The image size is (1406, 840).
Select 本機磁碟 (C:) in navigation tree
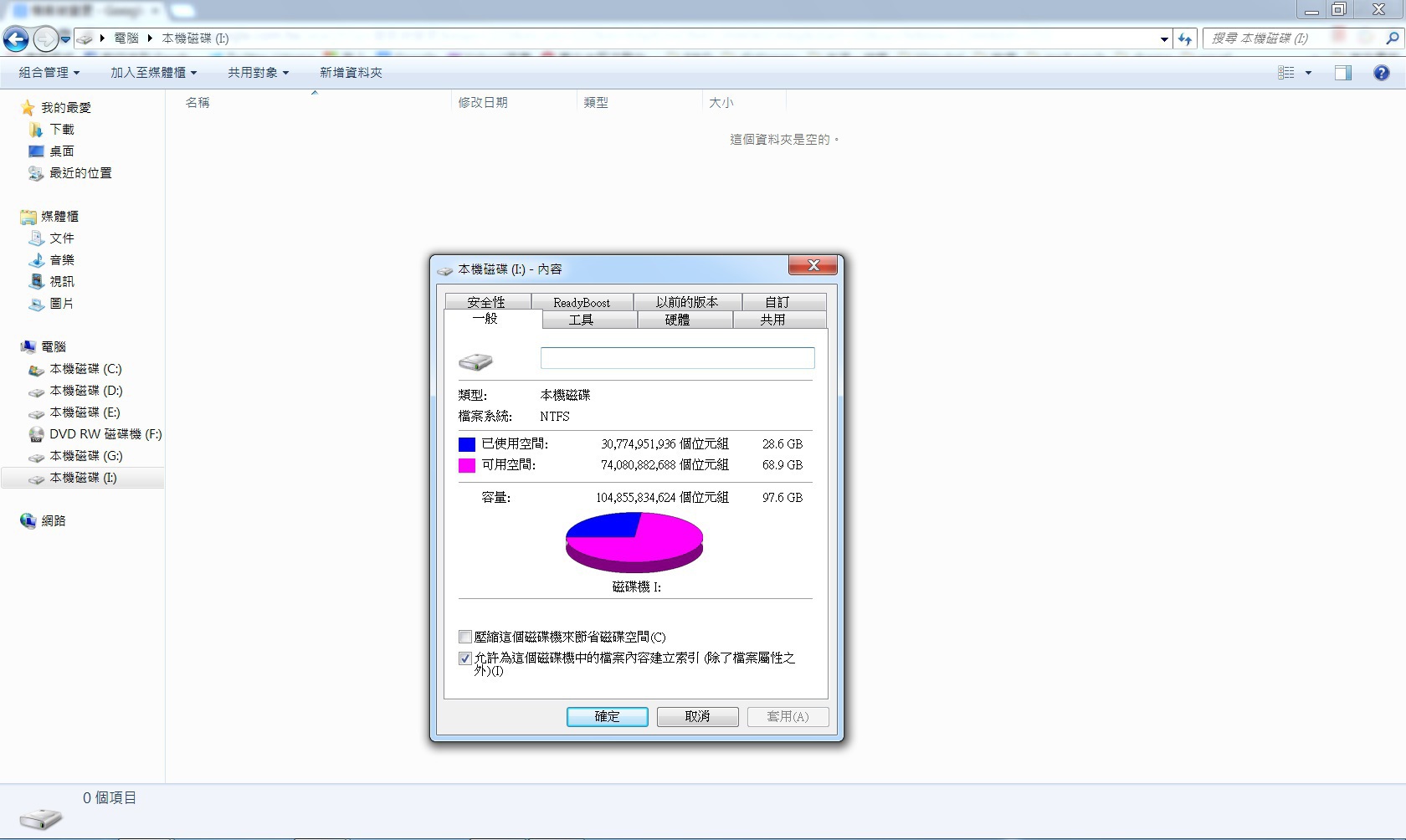(75, 369)
